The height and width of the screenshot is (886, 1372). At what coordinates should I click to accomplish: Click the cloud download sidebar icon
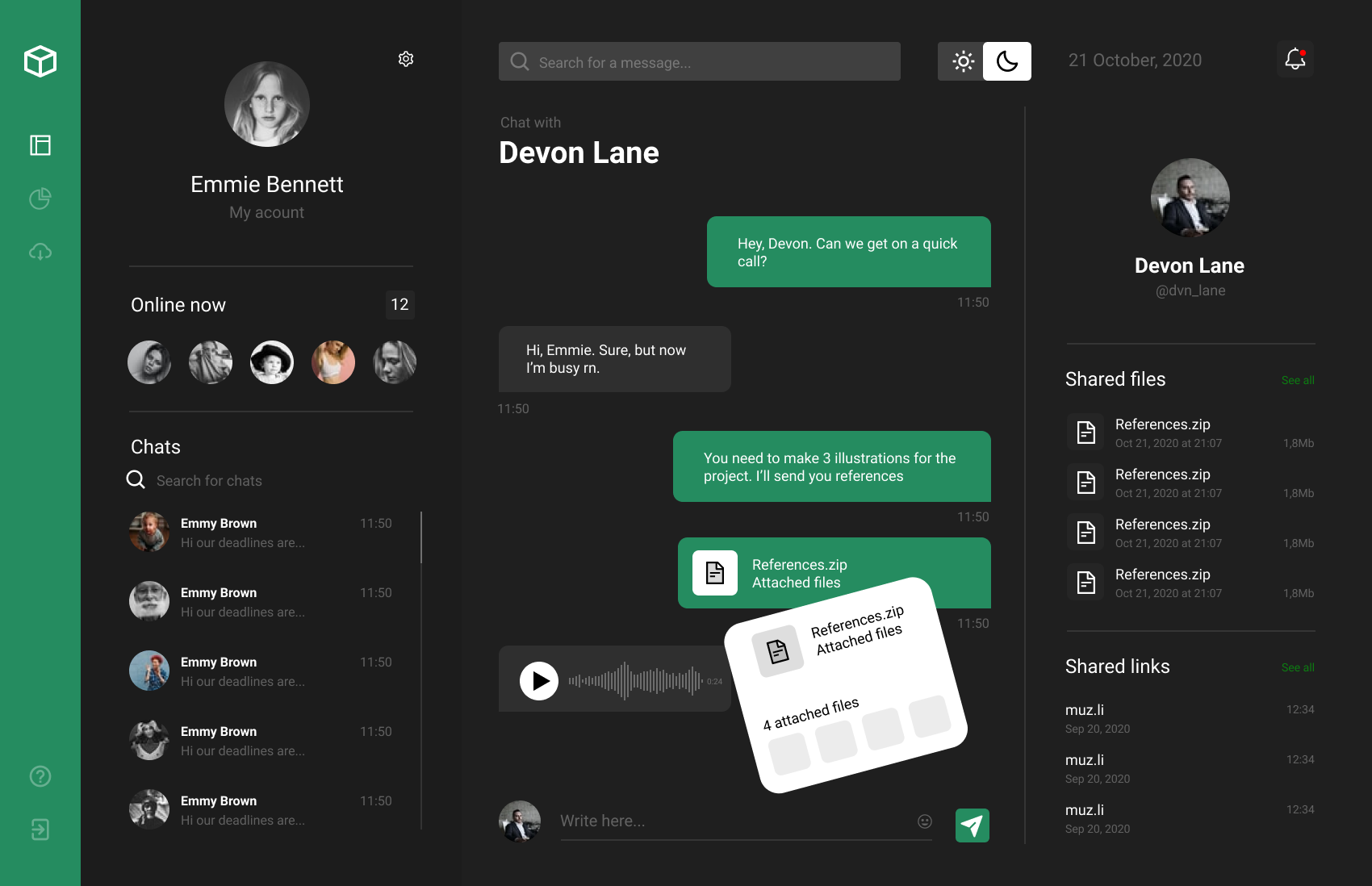(40, 252)
